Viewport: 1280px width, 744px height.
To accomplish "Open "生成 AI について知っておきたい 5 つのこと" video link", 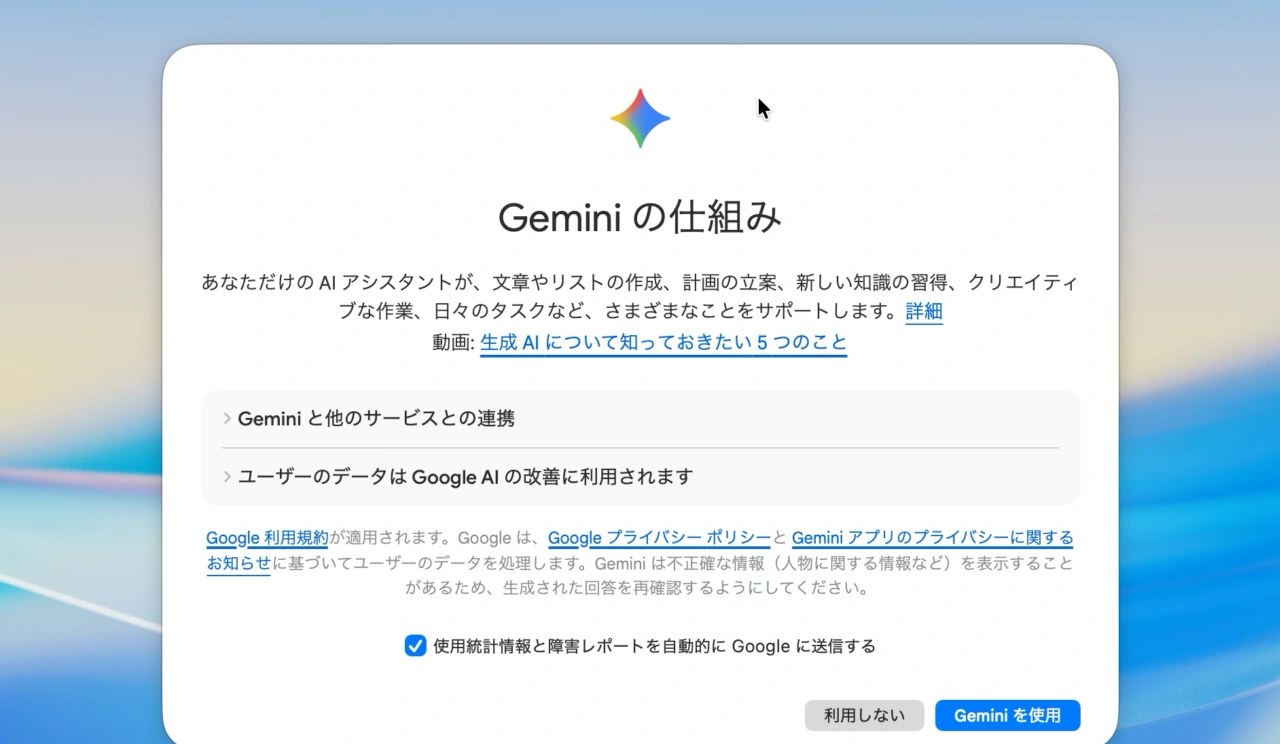I will point(662,342).
